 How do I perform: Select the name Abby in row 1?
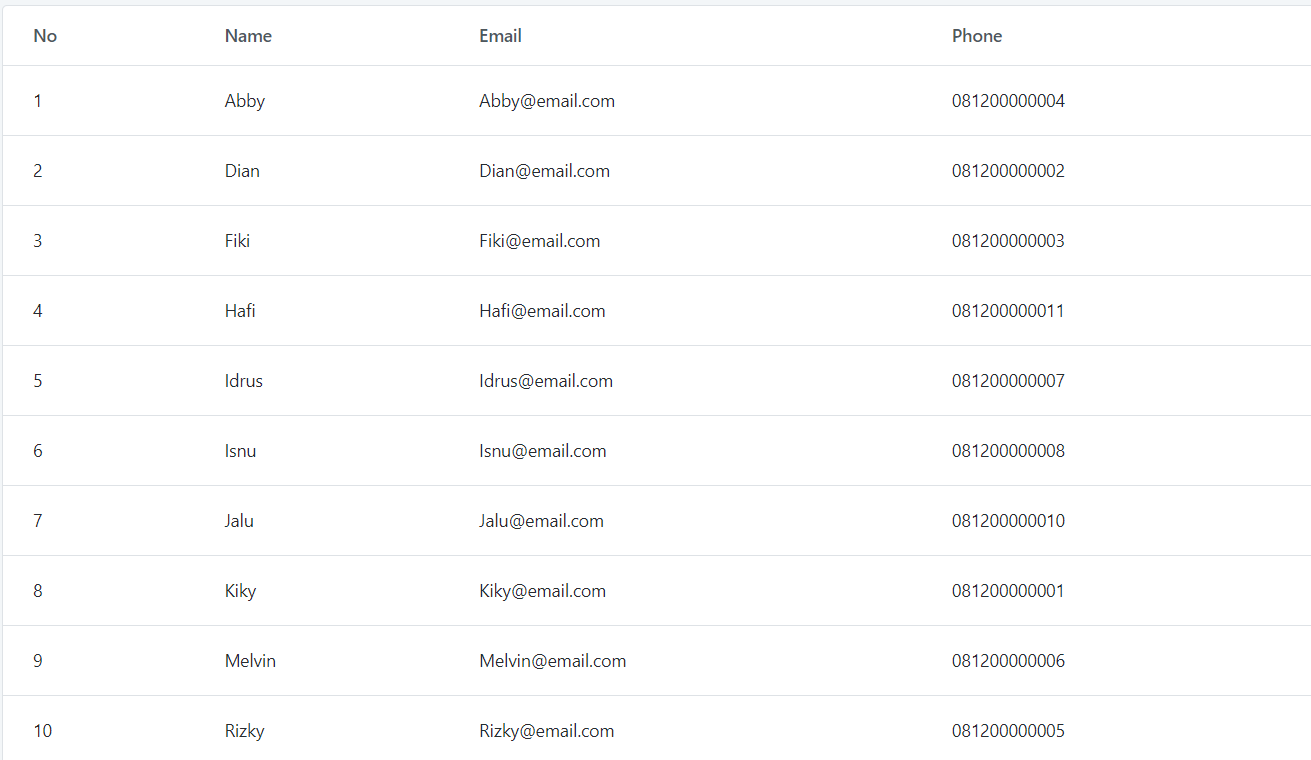pos(245,101)
